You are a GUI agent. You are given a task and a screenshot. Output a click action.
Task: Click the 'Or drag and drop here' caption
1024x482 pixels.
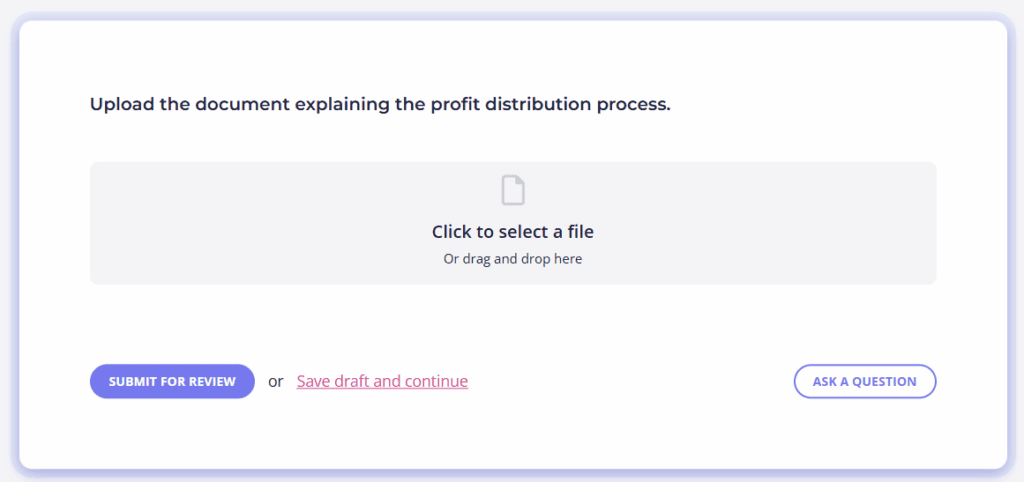click(x=513, y=259)
